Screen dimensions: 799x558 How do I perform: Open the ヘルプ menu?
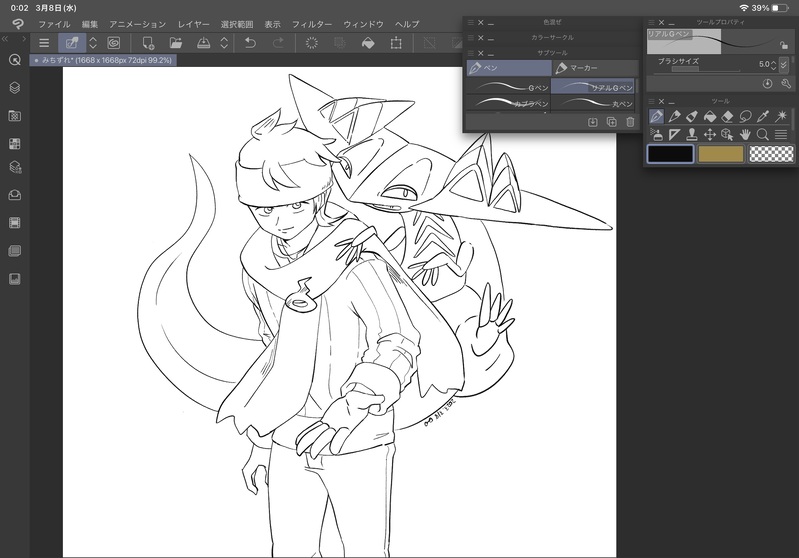[x=407, y=24]
